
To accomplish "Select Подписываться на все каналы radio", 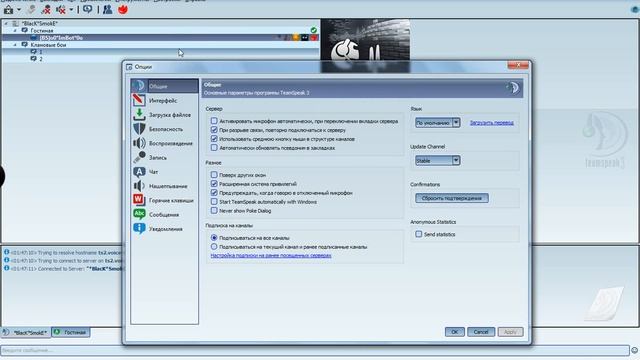I will (x=214, y=238).
